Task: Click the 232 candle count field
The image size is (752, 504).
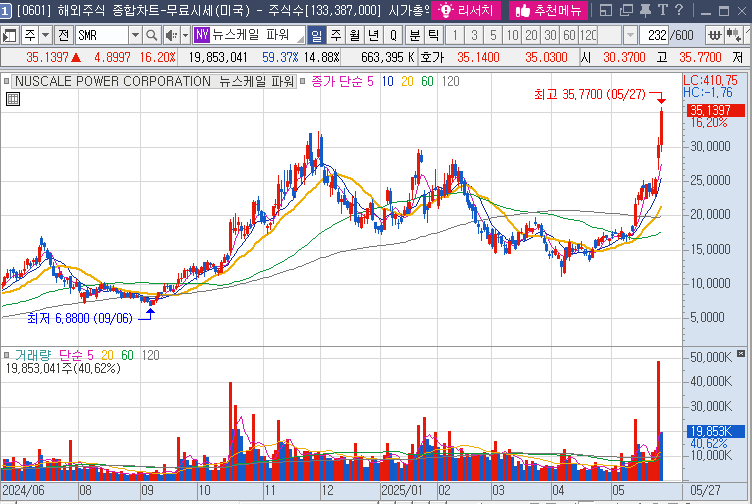Action: (x=654, y=35)
